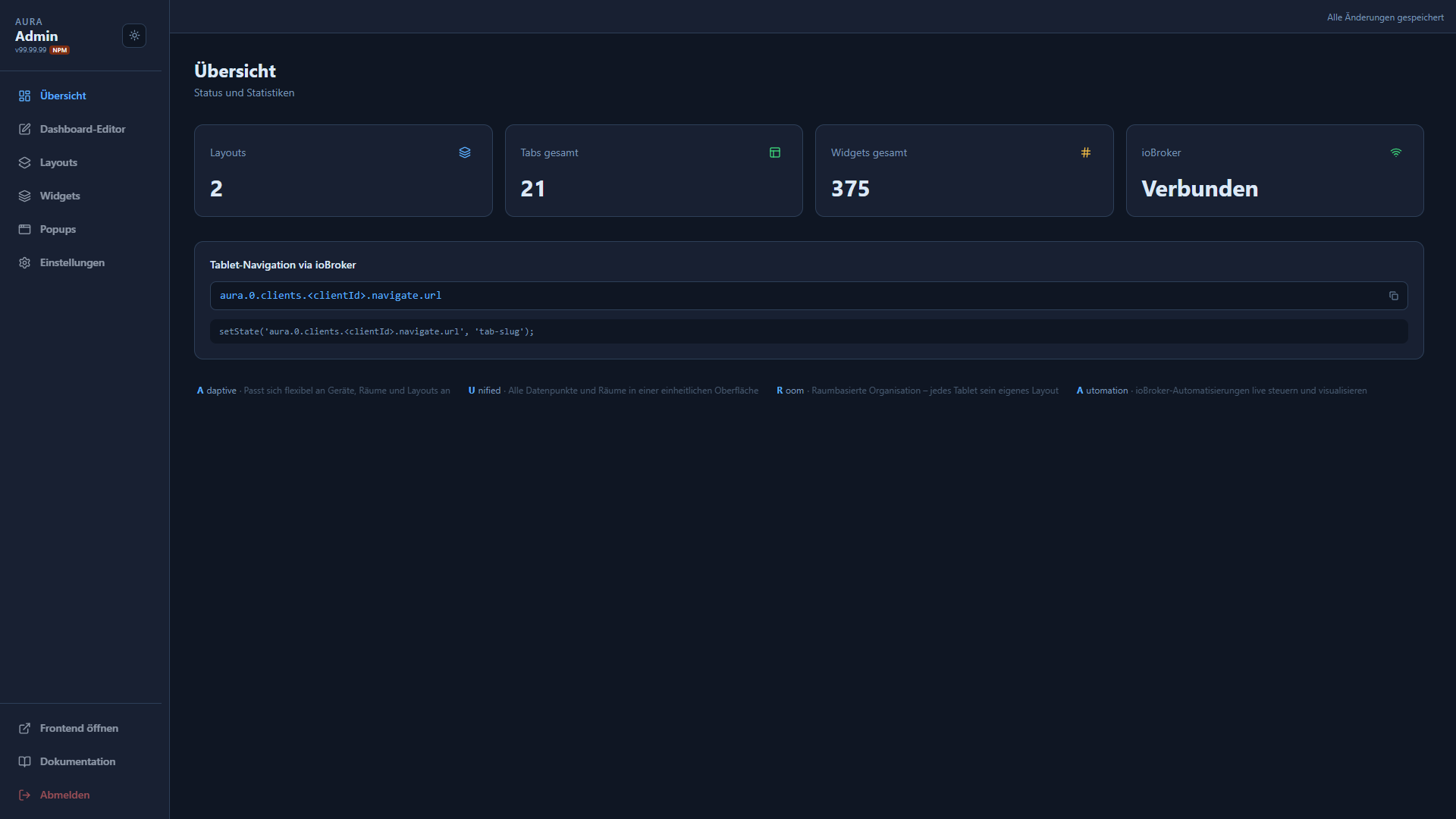The height and width of the screenshot is (819, 1456).
Task: Click the tab icon on Tabs gesamt card
Action: (775, 152)
